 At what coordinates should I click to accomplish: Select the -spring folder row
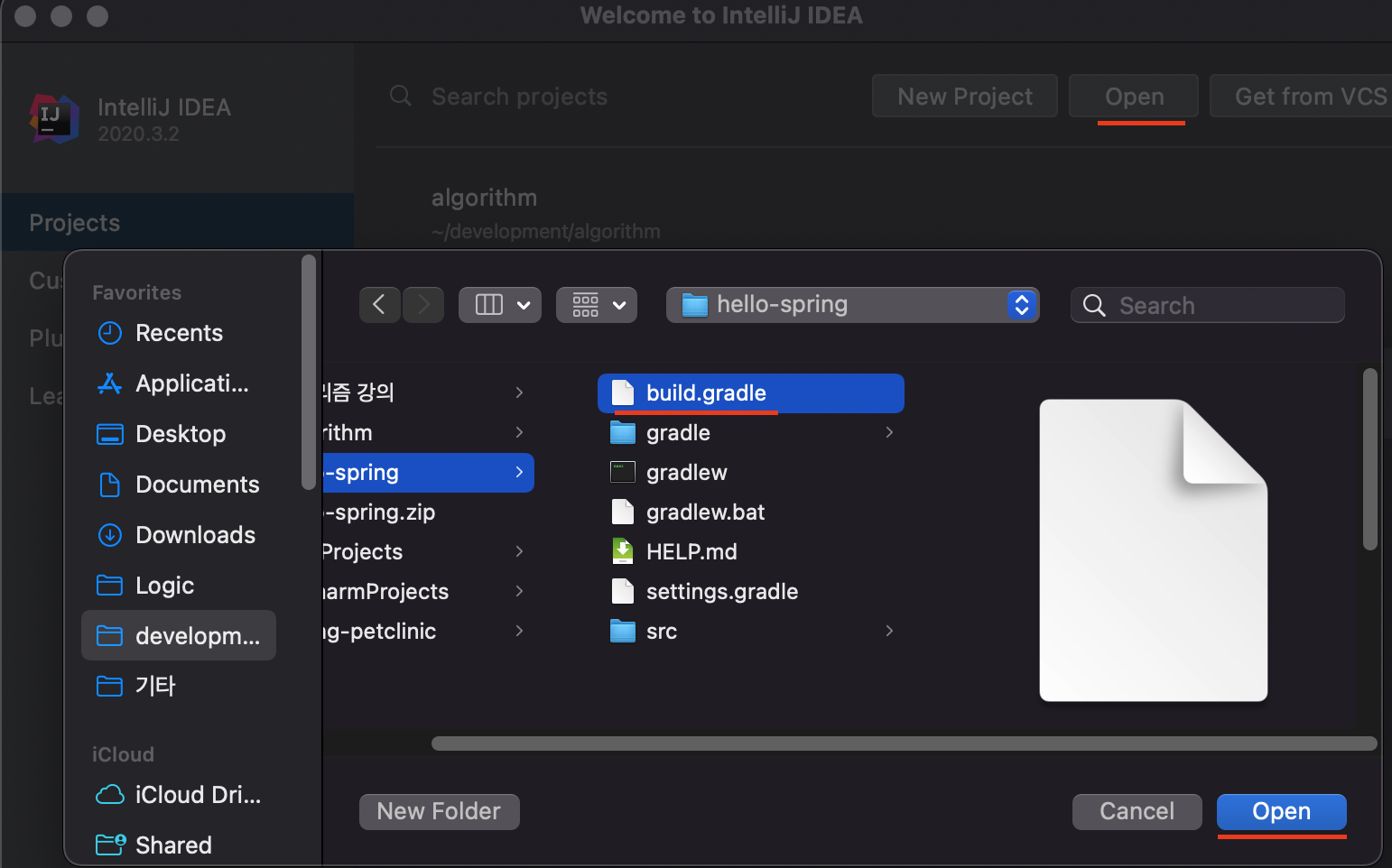428,473
